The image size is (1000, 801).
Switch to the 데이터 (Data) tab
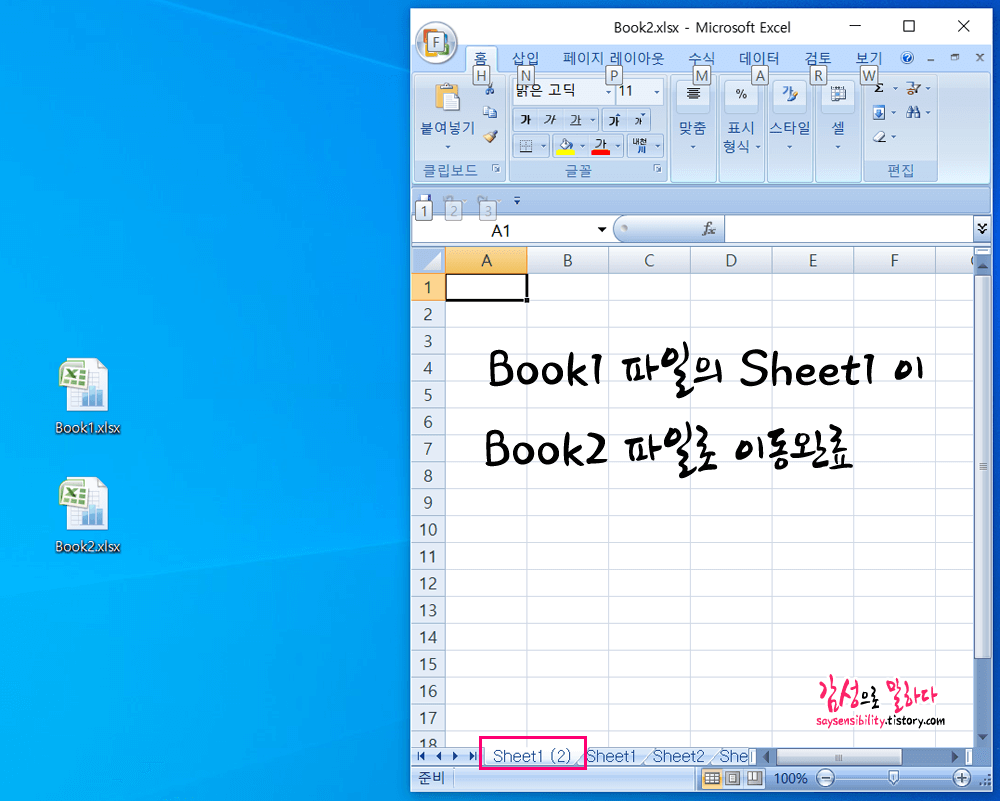pyautogui.click(x=759, y=59)
